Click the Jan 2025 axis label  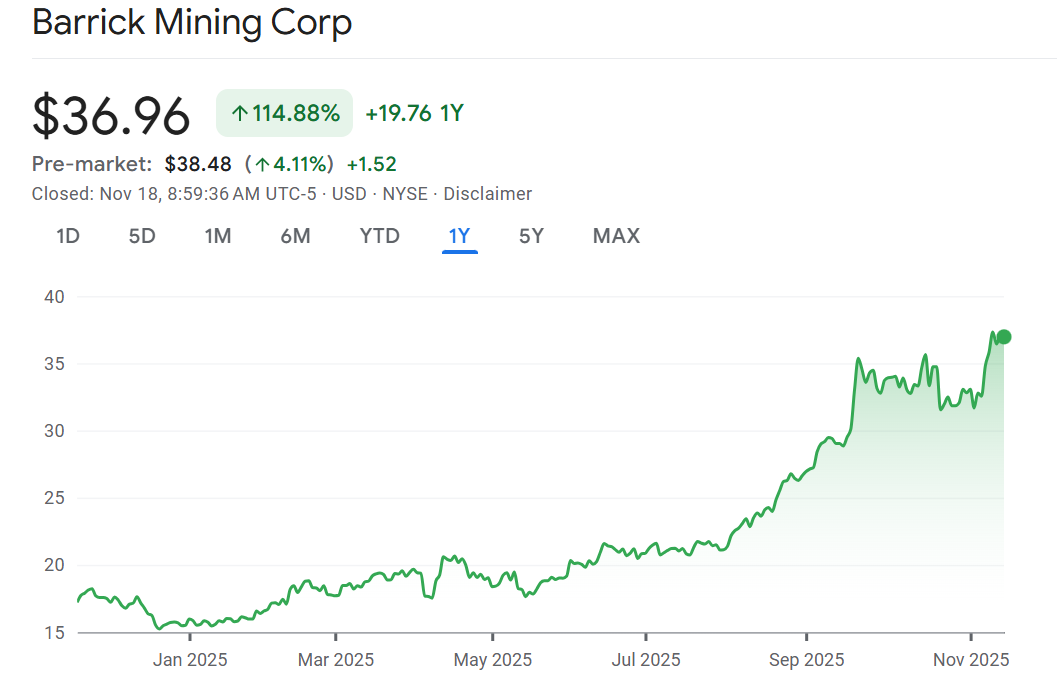point(190,660)
